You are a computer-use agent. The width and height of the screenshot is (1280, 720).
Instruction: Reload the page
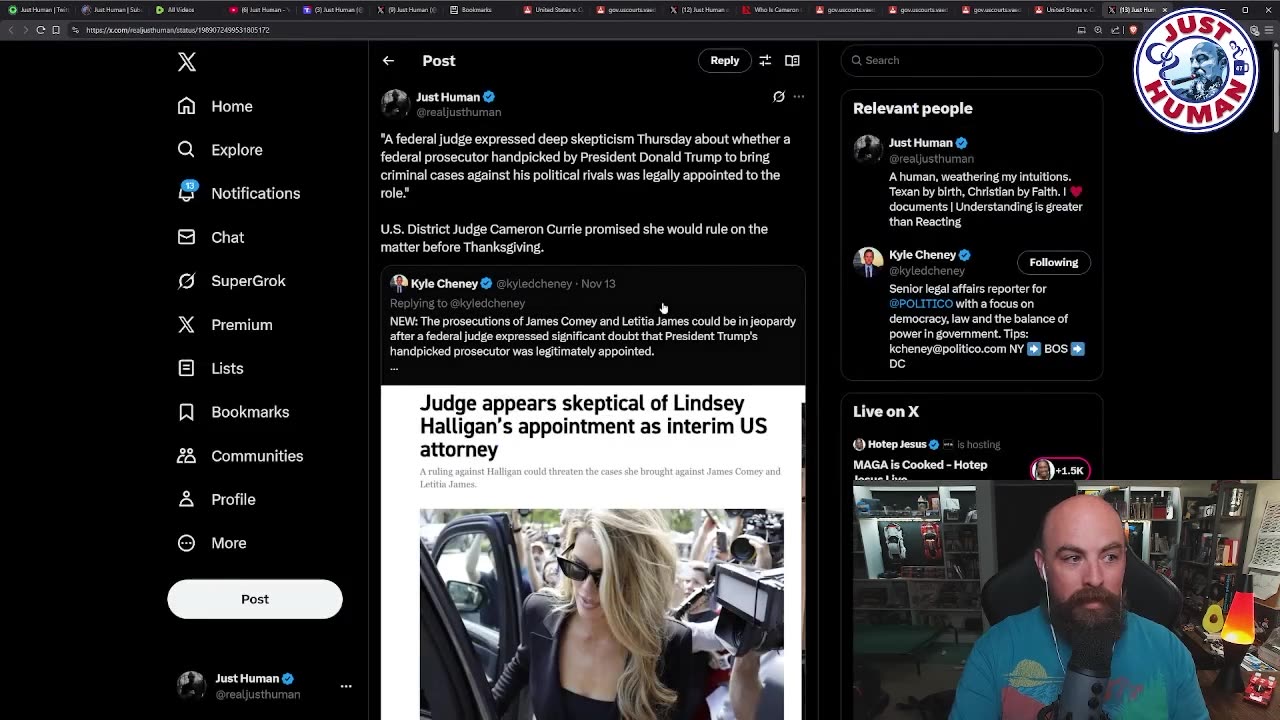click(x=41, y=30)
